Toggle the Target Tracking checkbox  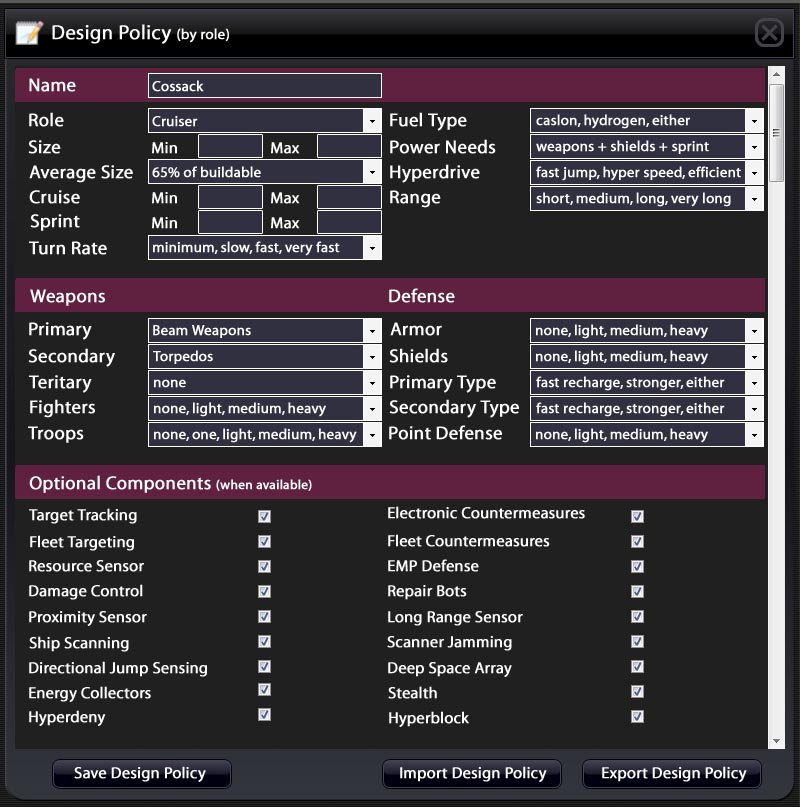(x=264, y=516)
